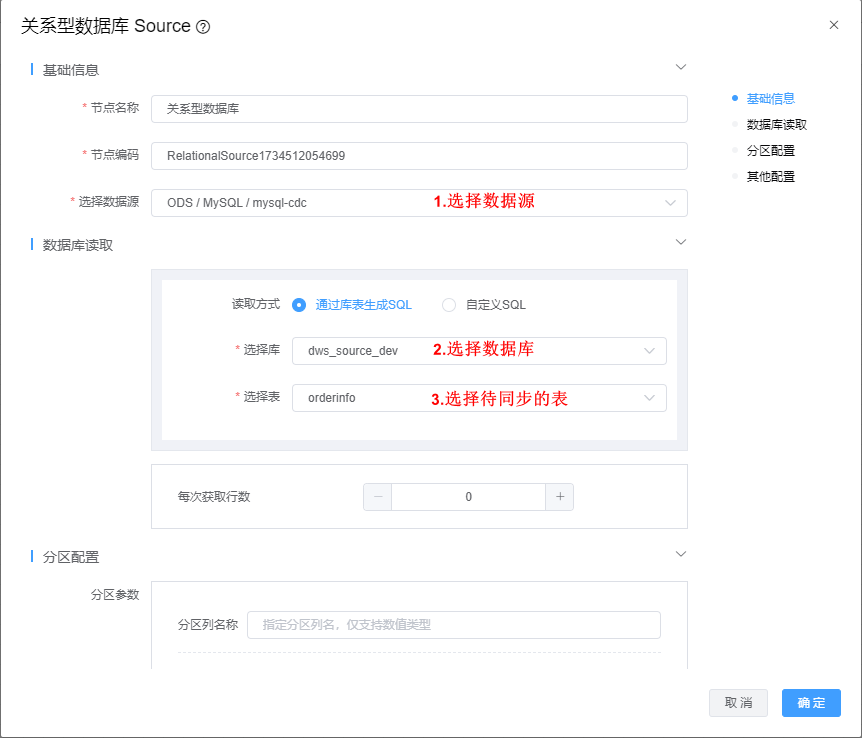
Task: Jump to 基础信息 in the side navigation
Action: 770,98
